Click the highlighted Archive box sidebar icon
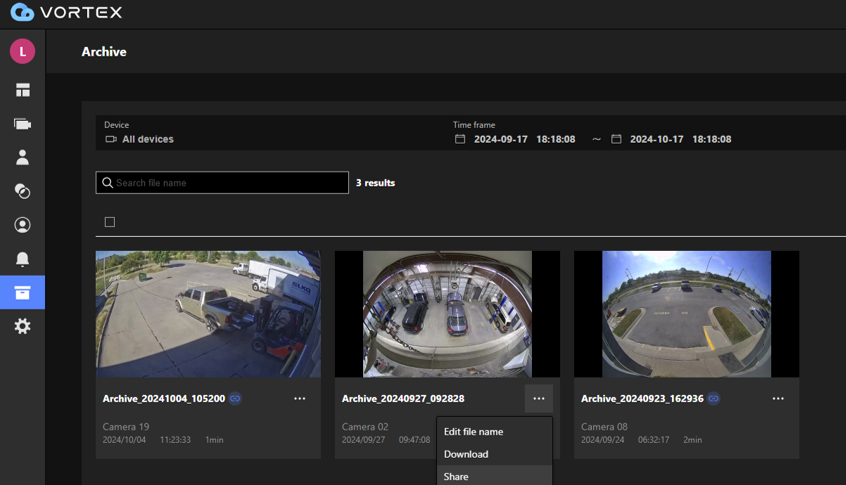Image resolution: width=846 pixels, height=485 pixels. [22, 293]
